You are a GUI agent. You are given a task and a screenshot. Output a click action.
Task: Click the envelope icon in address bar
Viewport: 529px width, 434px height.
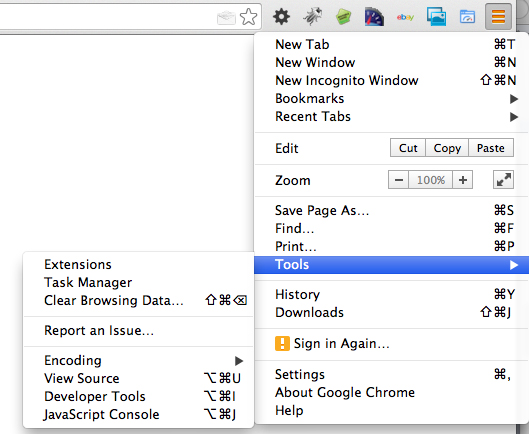click(x=226, y=18)
